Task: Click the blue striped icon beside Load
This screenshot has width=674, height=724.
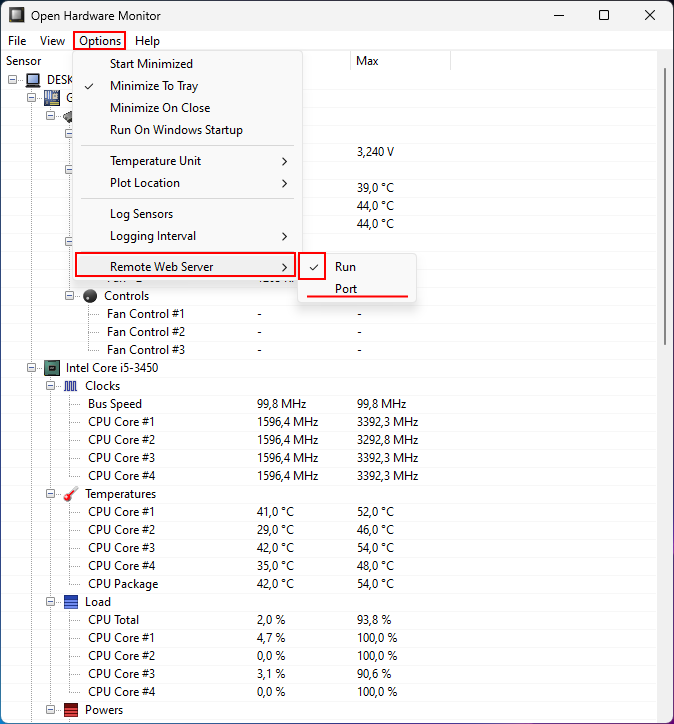Action: 71,602
